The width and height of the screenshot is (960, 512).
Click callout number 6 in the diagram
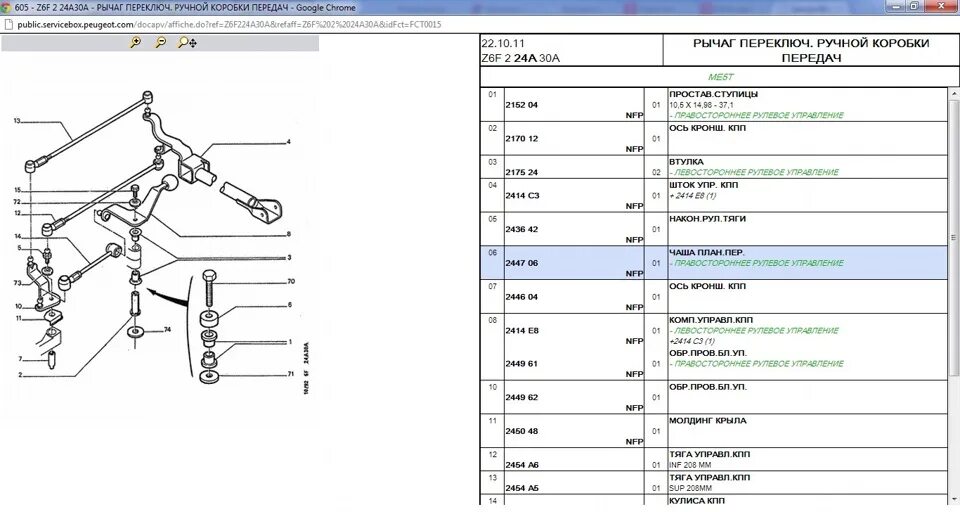[290, 304]
